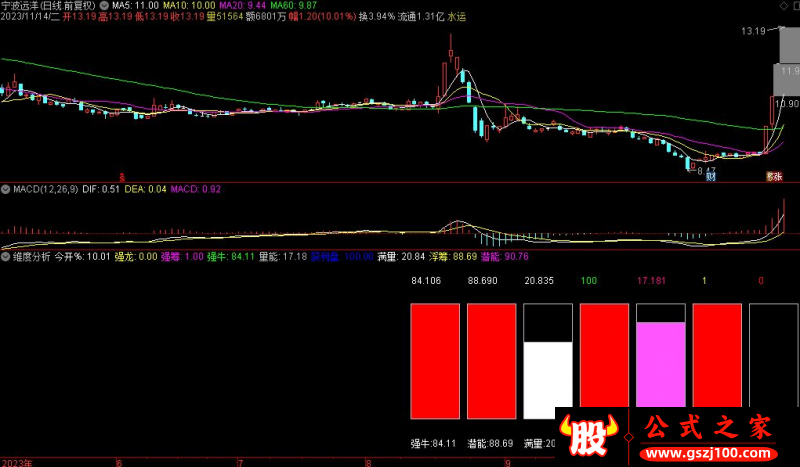The height and width of the screenshot is (467, 800).
Task: Click the DIF: 0.51 value
Action: click(101, 189)
